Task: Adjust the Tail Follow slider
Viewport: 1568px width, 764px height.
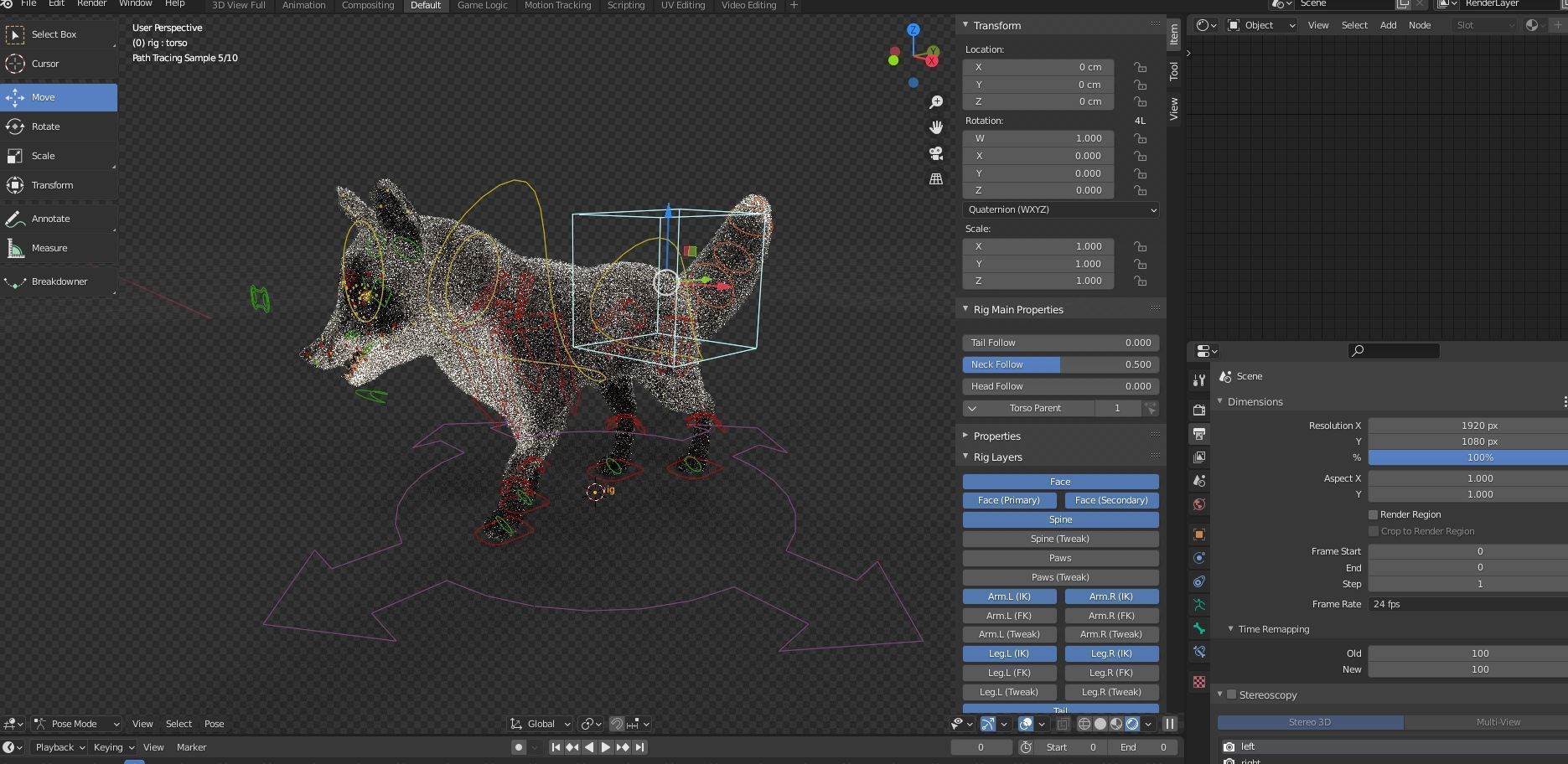Action: click(1060, 343)
